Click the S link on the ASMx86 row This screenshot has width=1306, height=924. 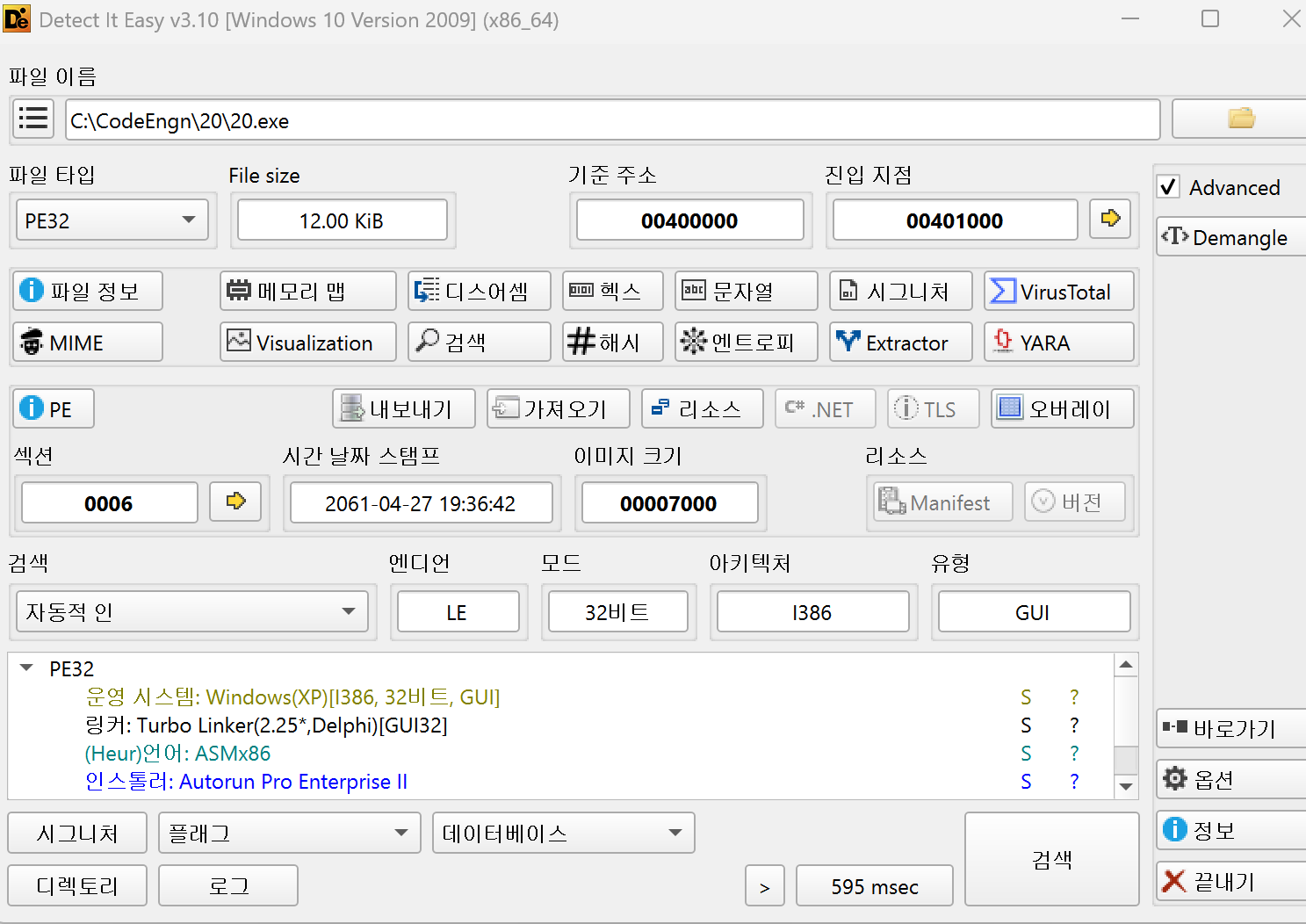coord(1026,753)
